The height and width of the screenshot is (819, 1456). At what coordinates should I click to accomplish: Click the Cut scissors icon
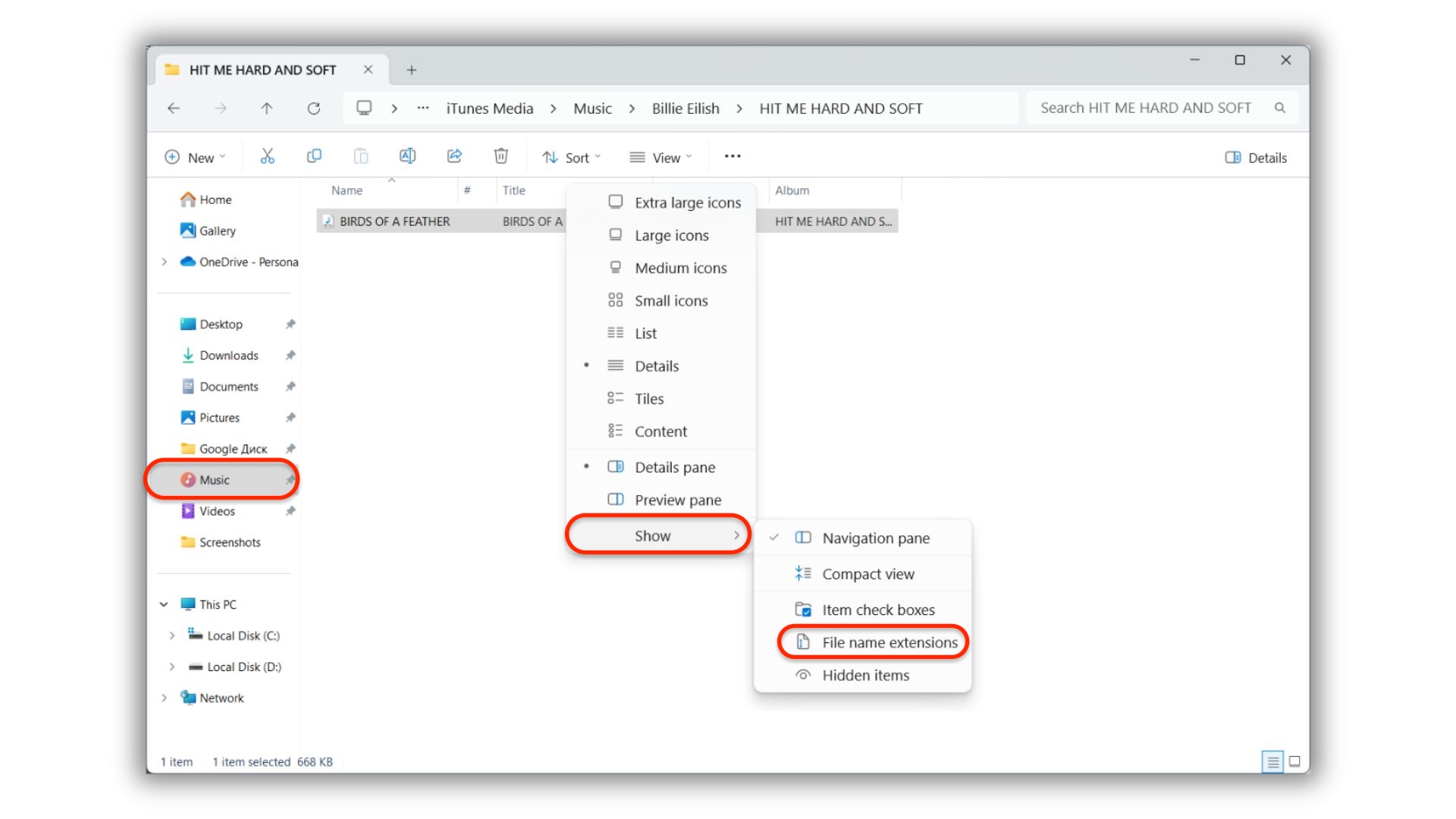pos(267,156)
